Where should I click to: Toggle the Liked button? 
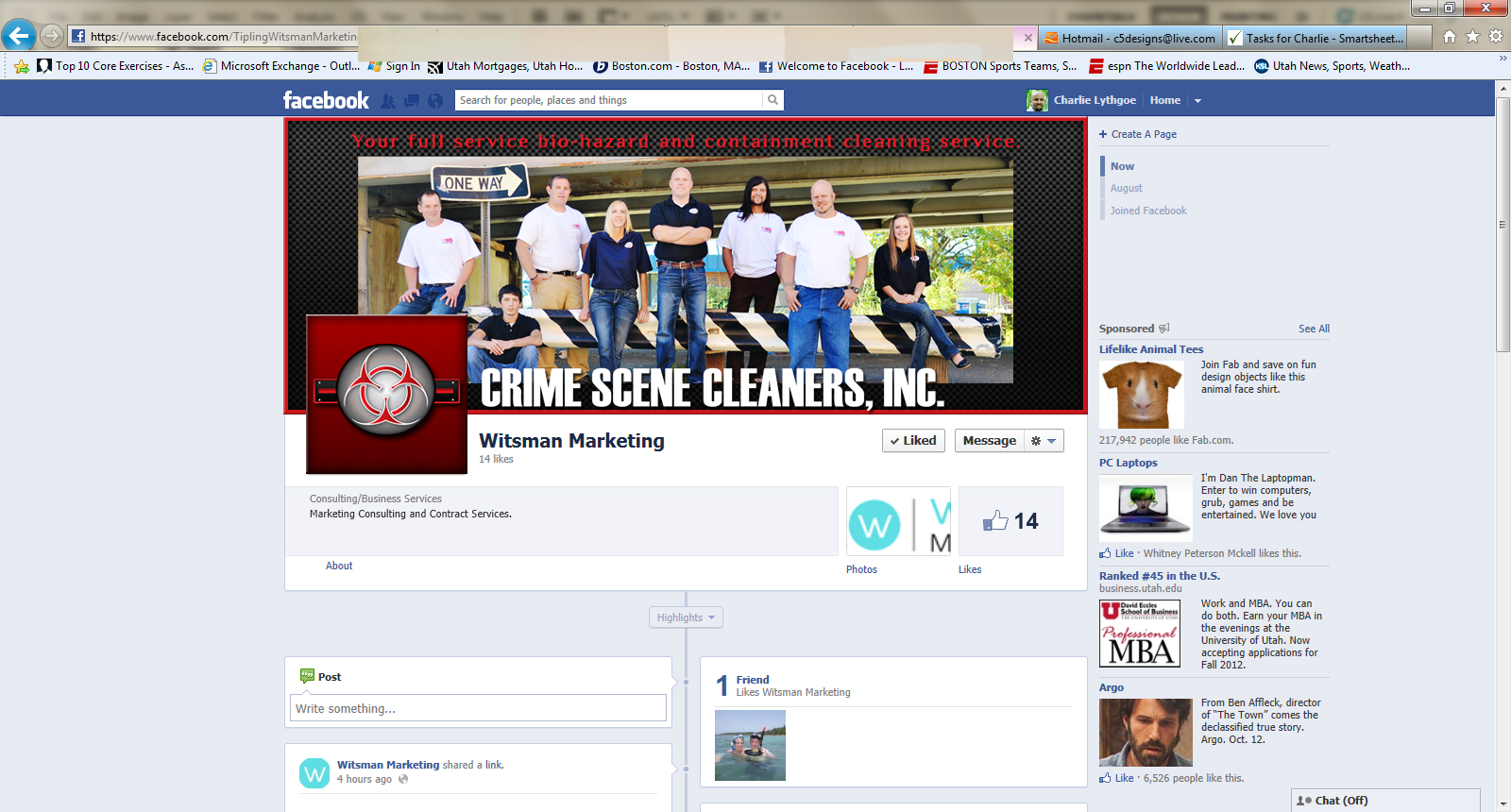pyautogui.click(x=913, y=441)
